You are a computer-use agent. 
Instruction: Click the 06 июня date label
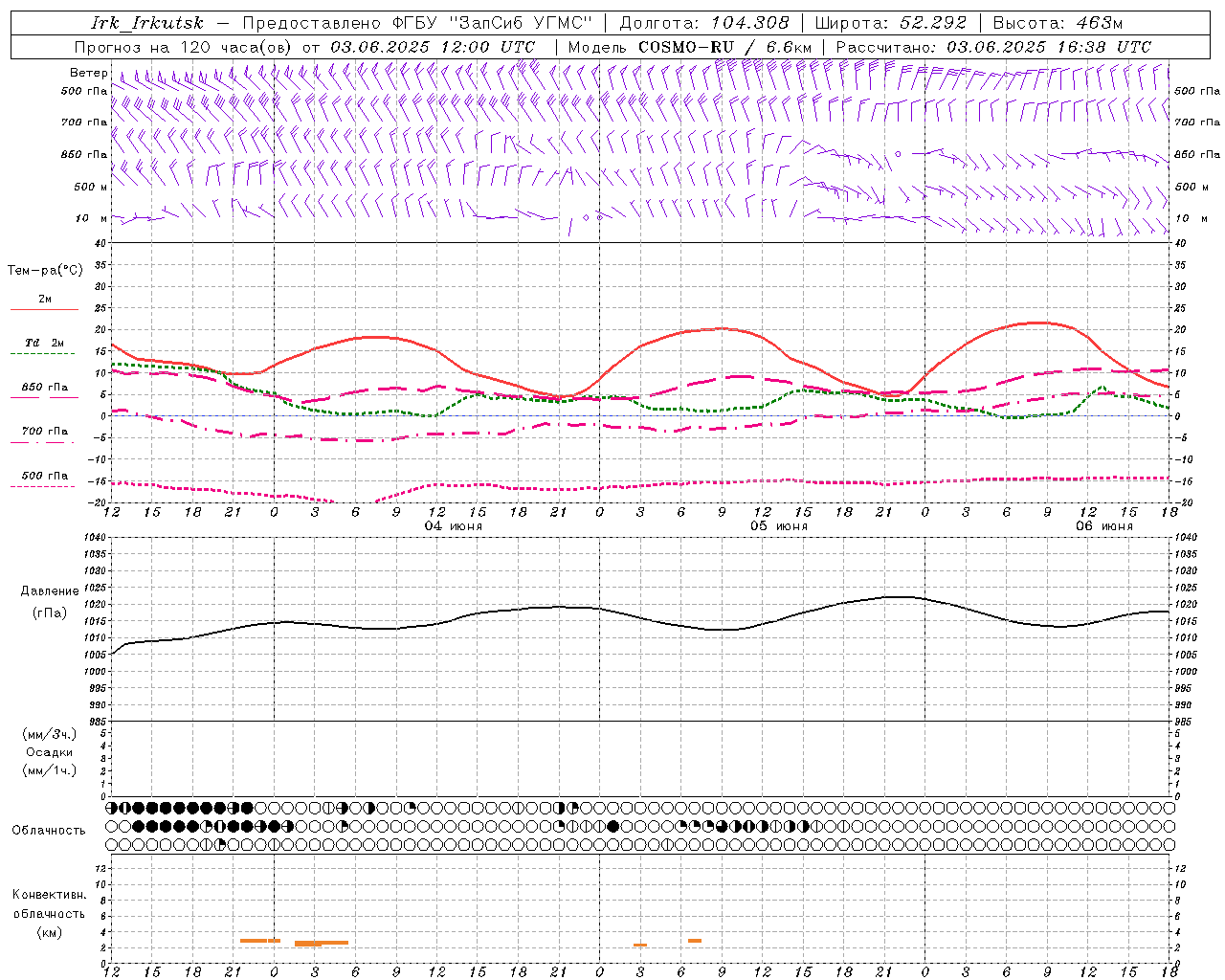[1103, 526]
